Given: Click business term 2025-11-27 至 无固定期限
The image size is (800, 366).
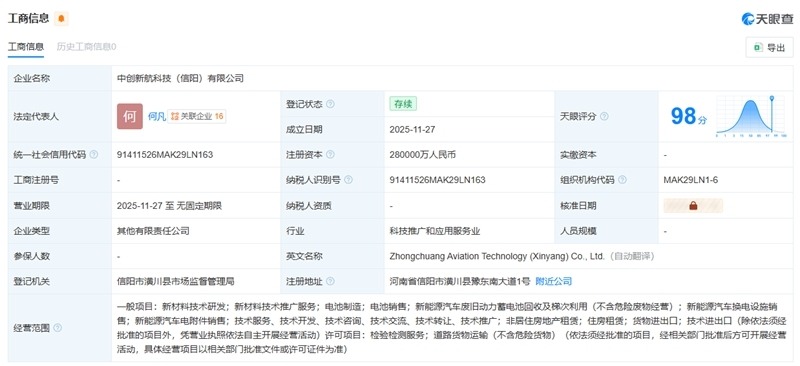Looking at the screenshot, I should 169,206.
